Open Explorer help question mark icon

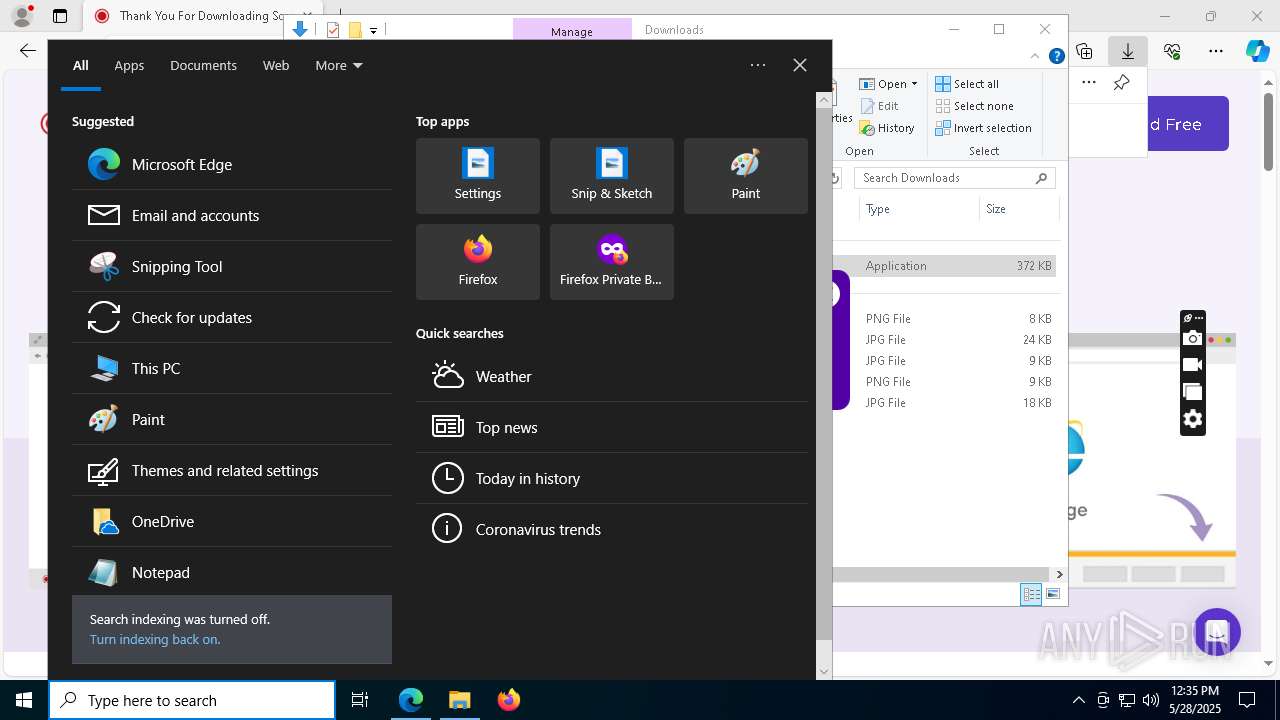click(x=1056, y=57)
